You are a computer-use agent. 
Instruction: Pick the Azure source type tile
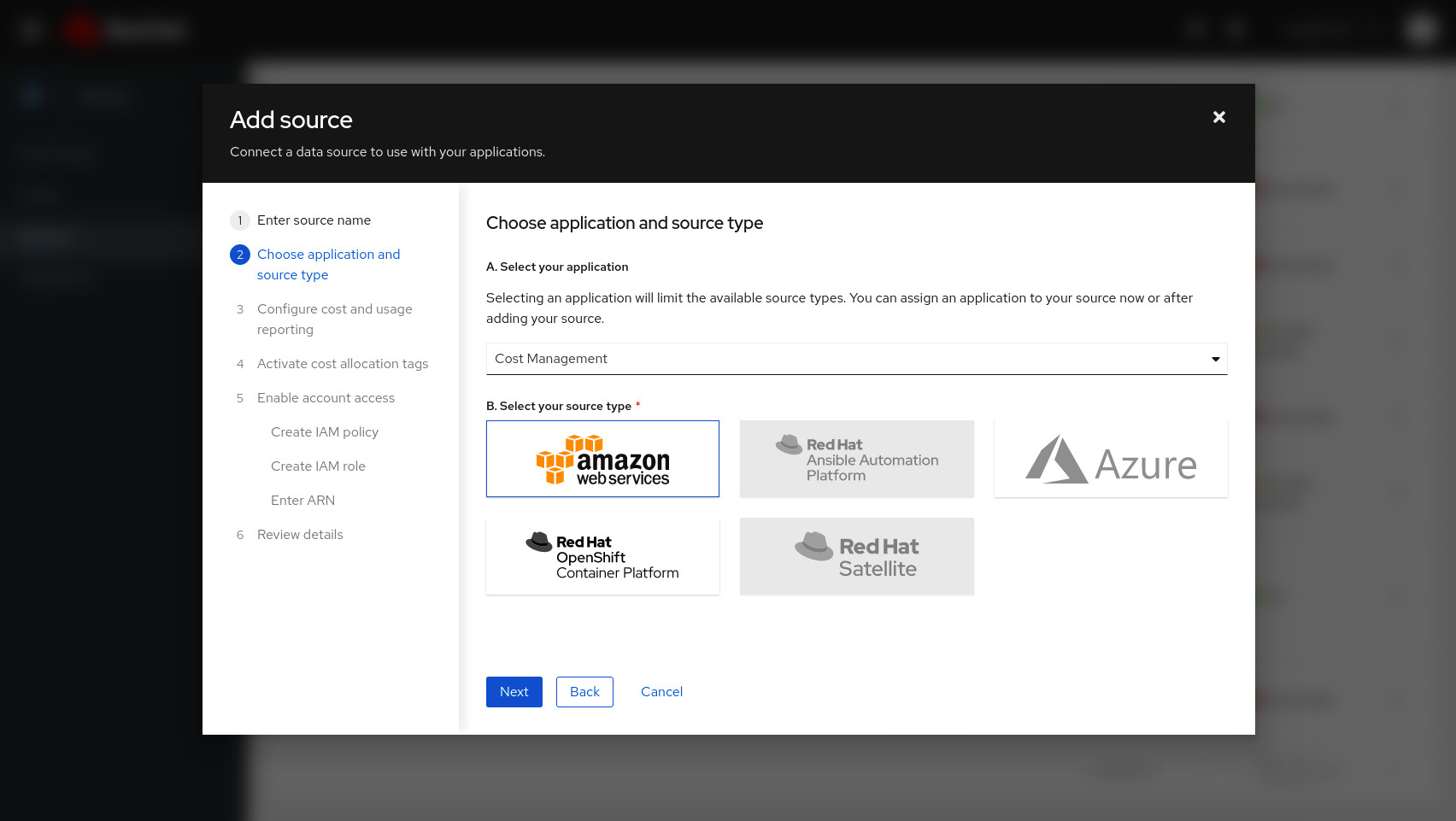click(1111, 459)
